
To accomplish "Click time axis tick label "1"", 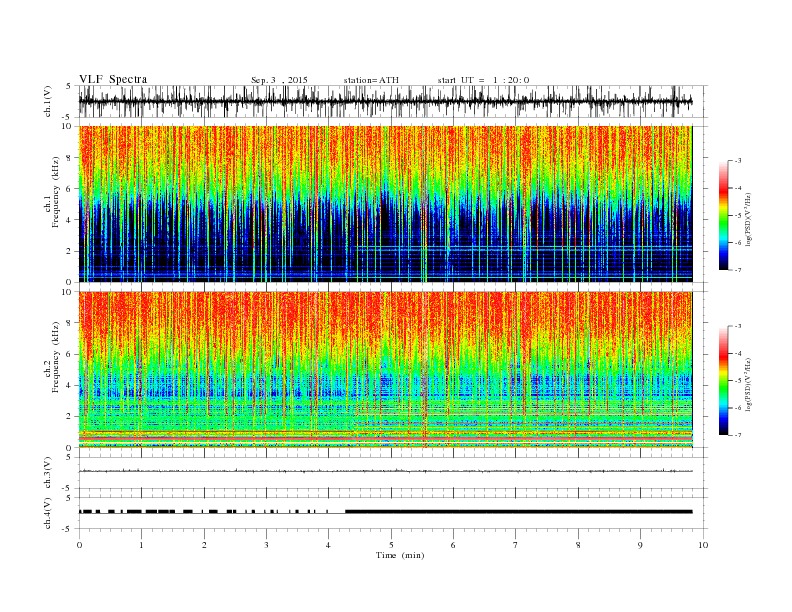I will [x=141, y=545].
